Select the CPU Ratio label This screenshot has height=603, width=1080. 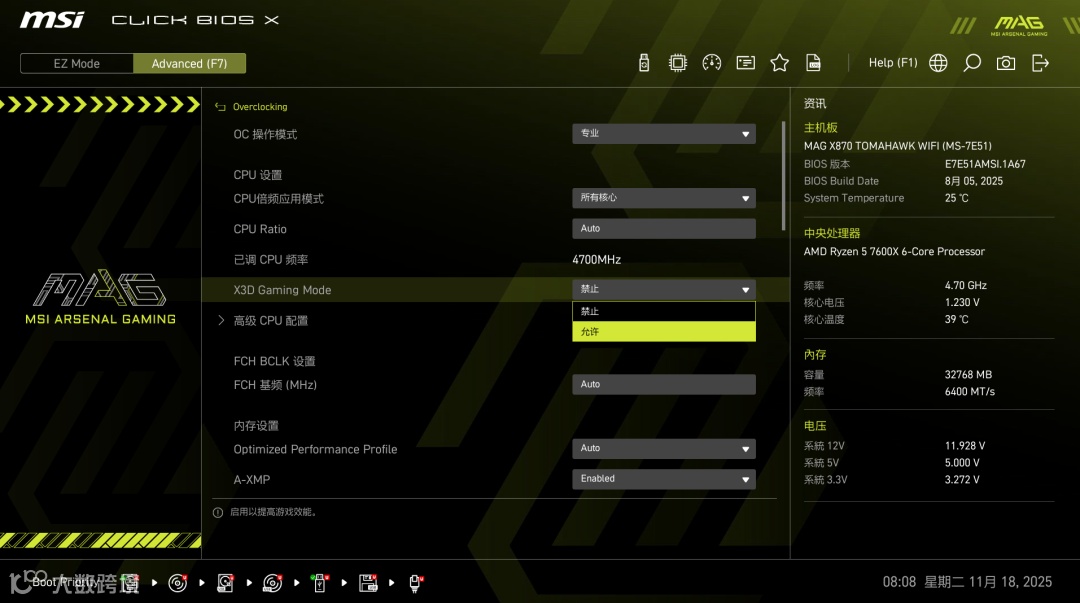(260, 229)
